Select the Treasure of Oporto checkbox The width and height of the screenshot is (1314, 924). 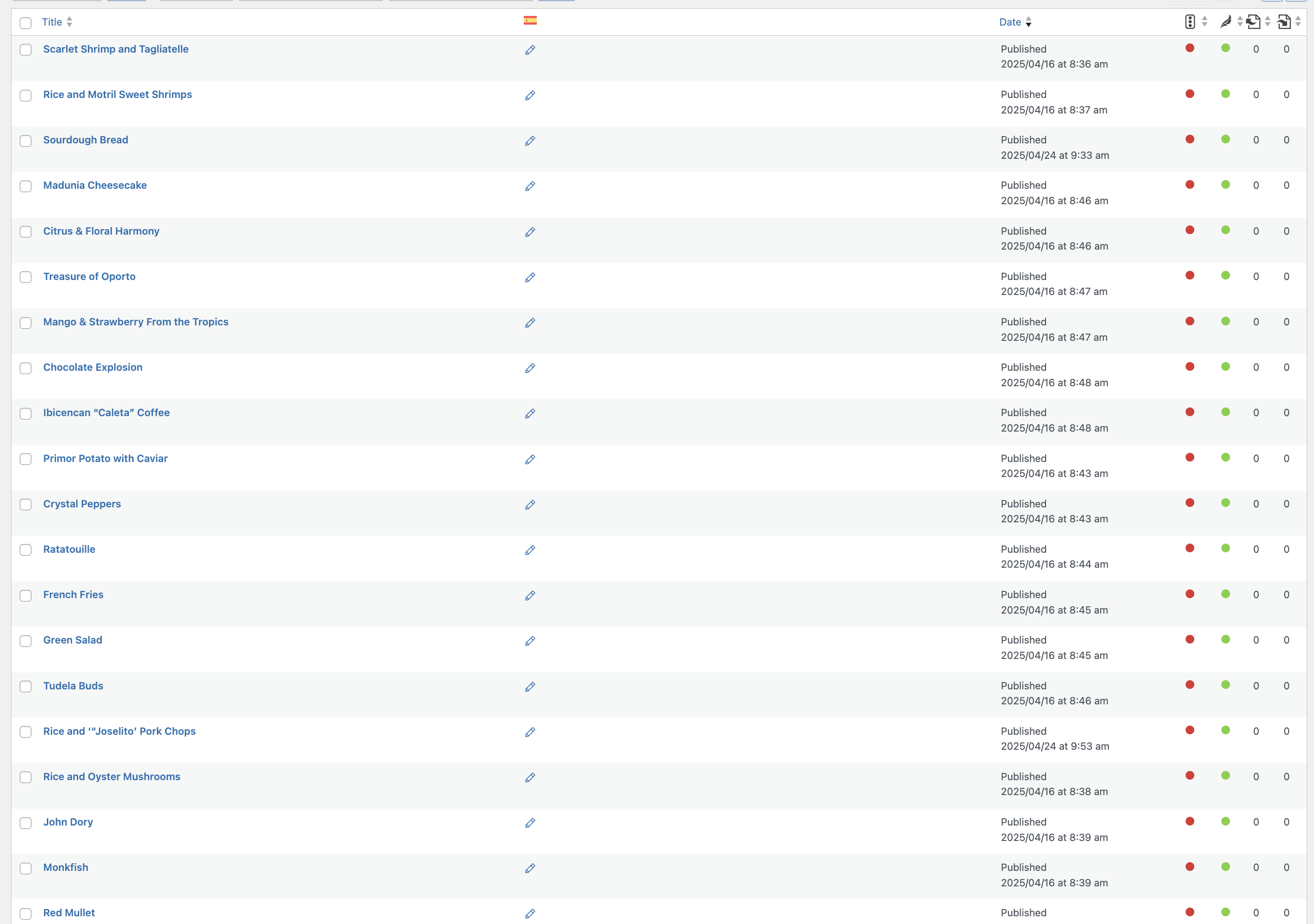pyautogui.click(x=26, y=277)
